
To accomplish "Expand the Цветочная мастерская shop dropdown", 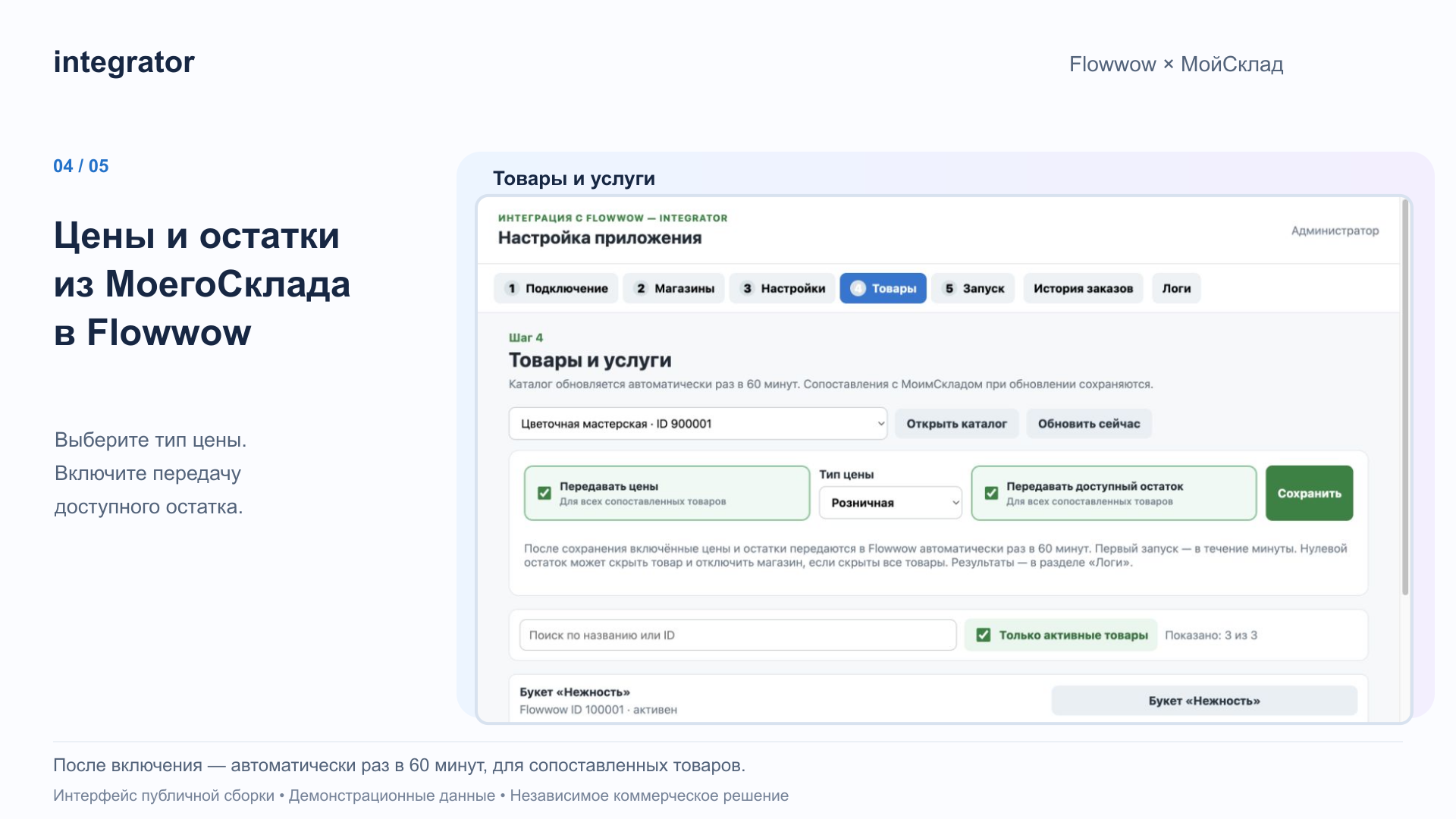I will pos(698,423).
